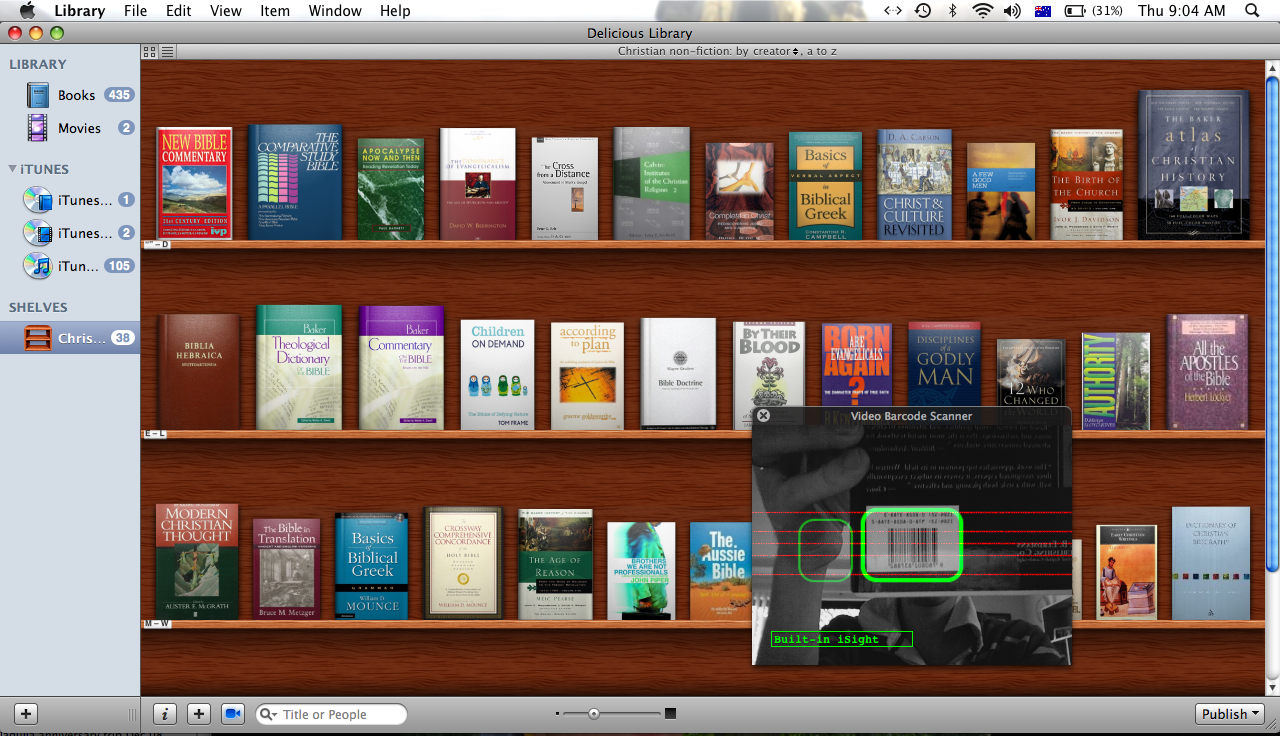Viewport: 1280px width, 736px height.
Task: Click the video camera barcode scanner button
Action: coord(233,714)
